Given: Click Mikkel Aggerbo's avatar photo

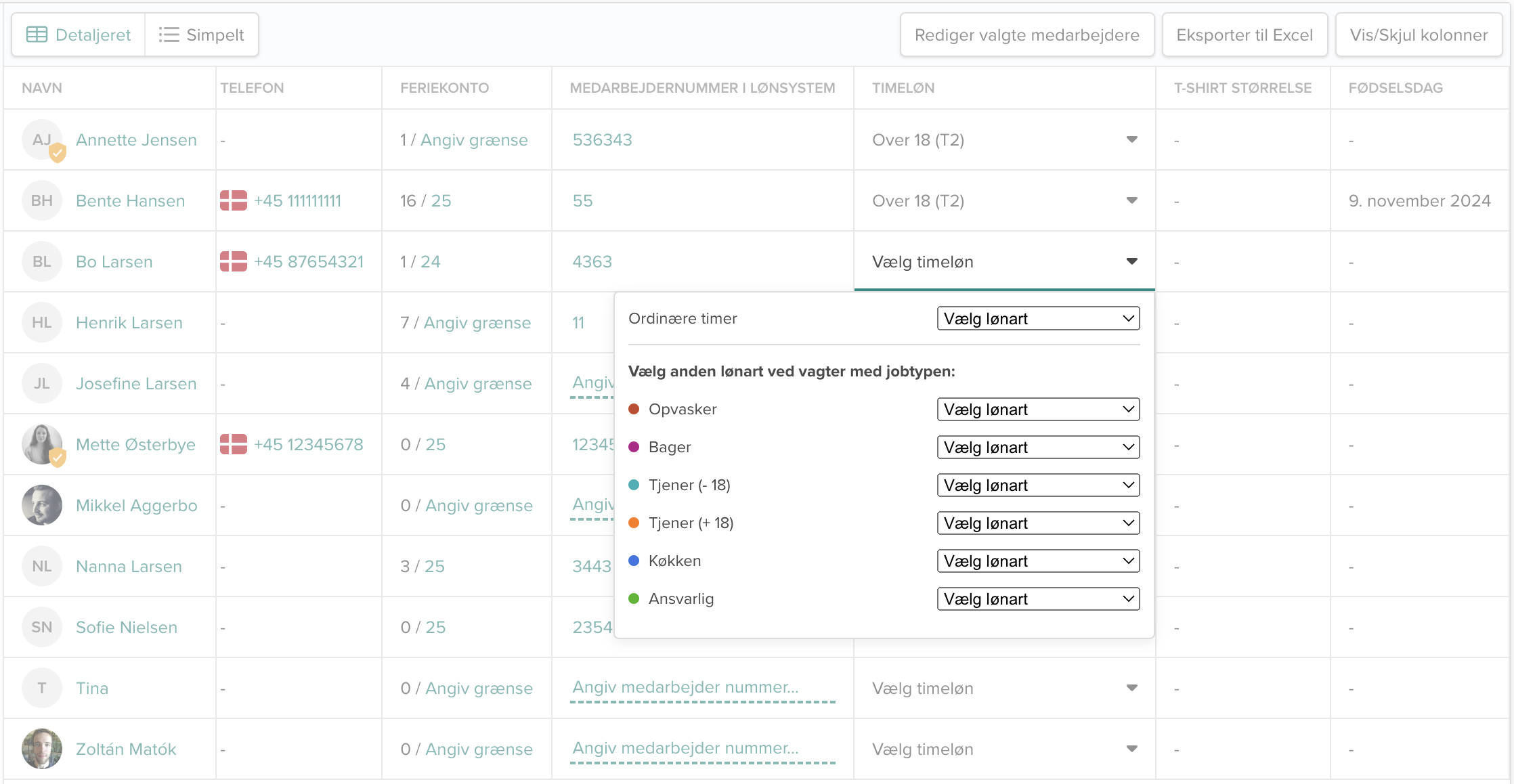Looking at the screenshot, I should point(42,505).
